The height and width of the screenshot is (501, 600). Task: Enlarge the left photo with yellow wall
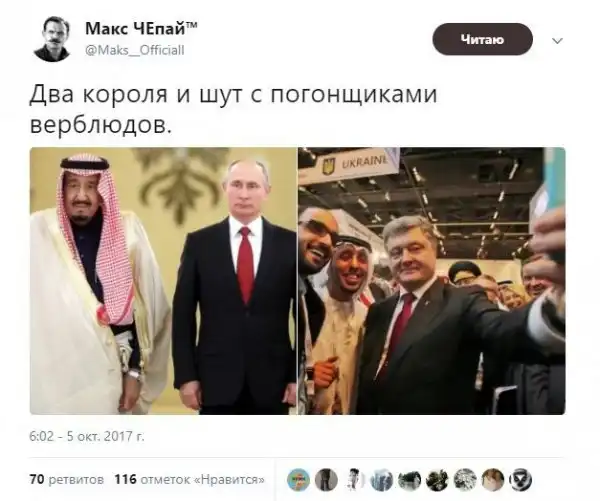pos(163,281)
